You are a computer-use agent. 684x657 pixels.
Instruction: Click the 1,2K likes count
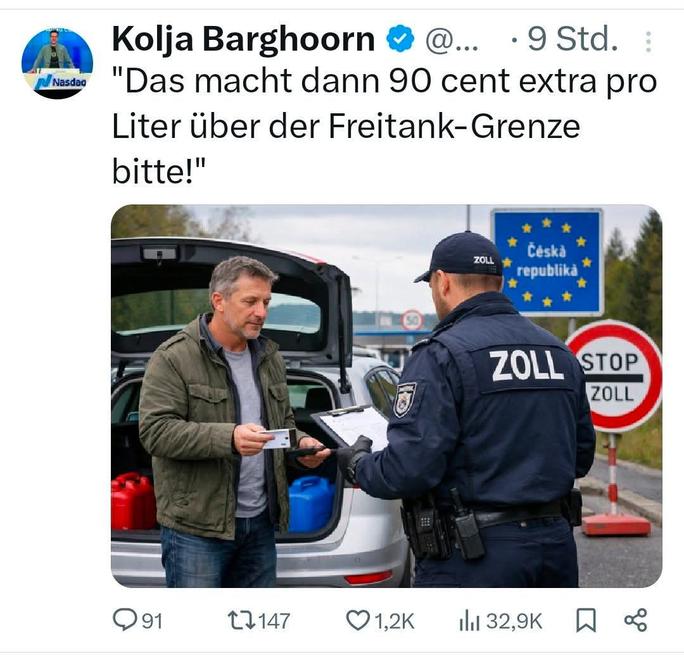coord(394,621)
